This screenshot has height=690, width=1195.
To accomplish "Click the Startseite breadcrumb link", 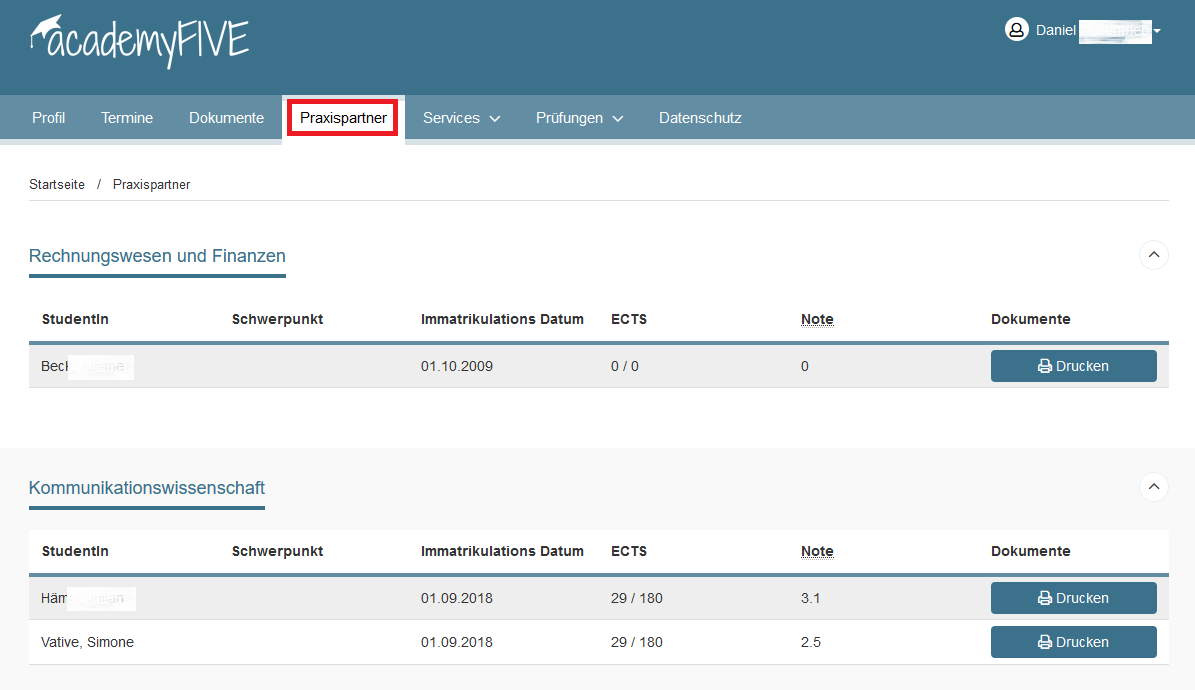I will pos(56,185).
